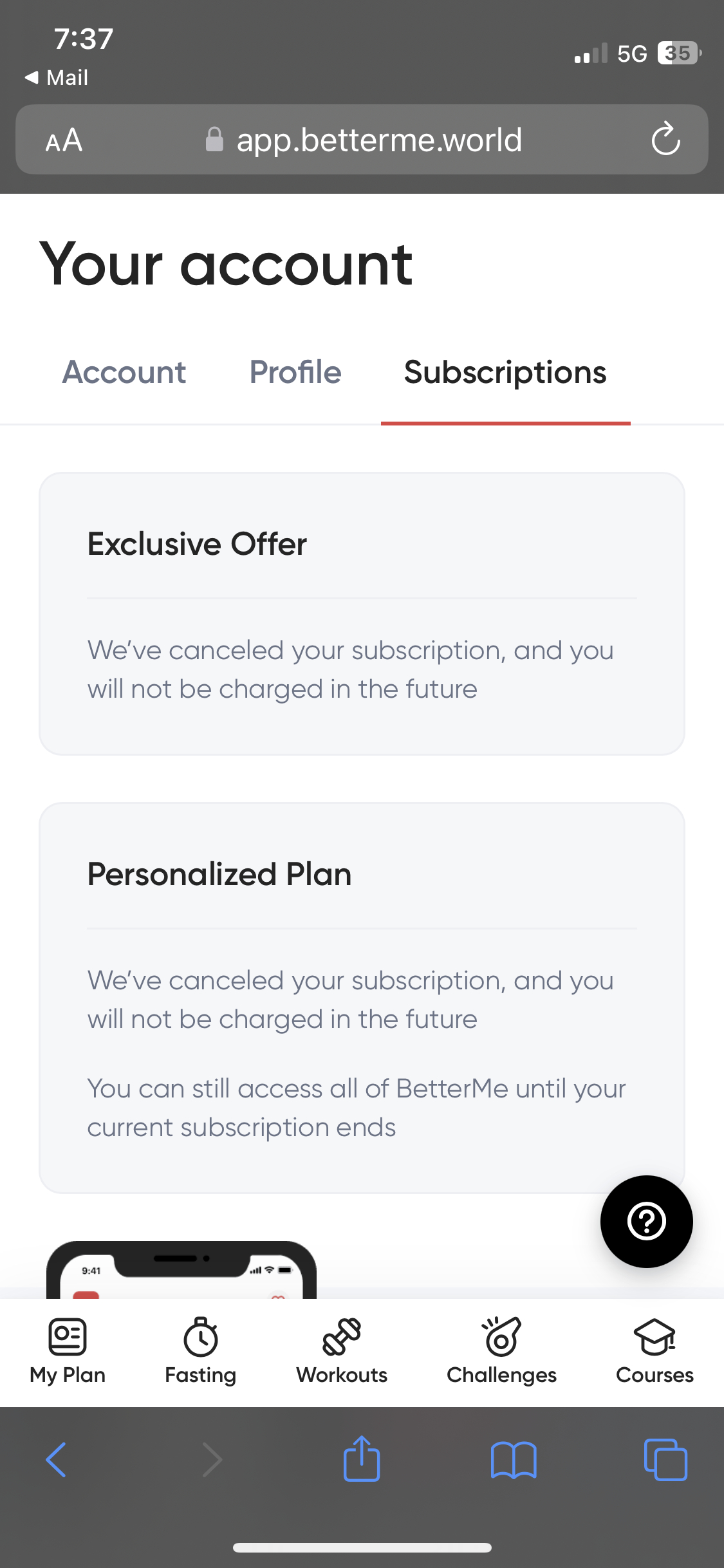Select the Subscriptions tab
Image resolution: width=724 pixels, height=1568 pixels.
pyautogui.click(x=505, y=372)
